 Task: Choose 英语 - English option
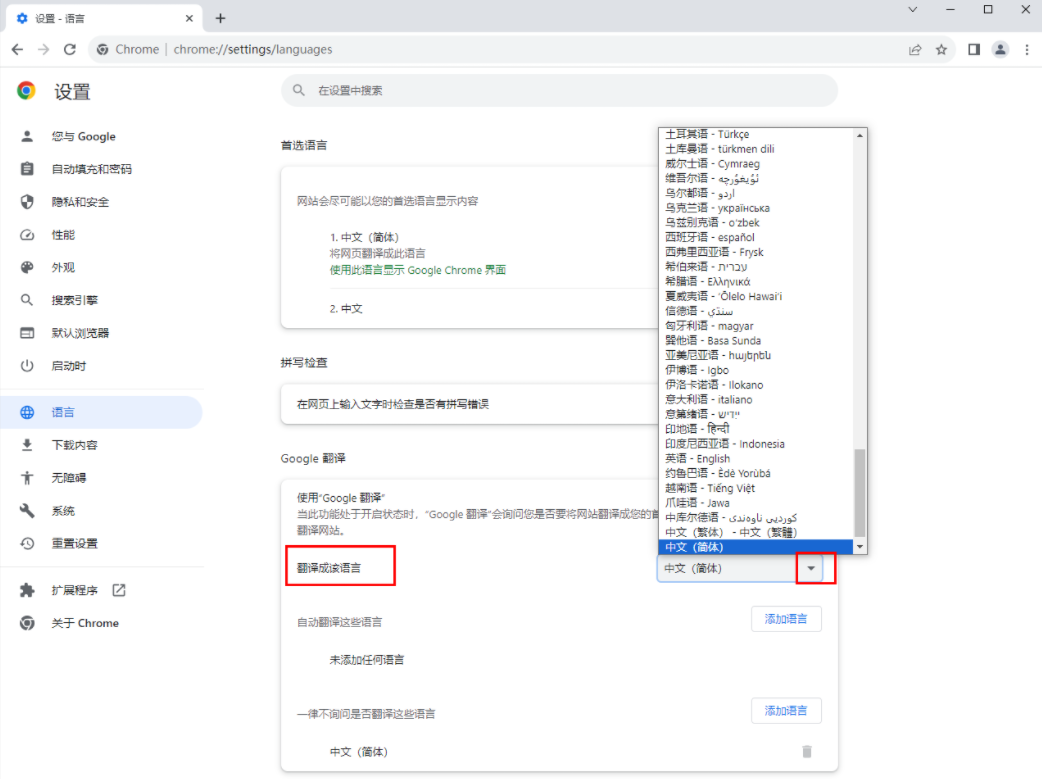pos(756,459)
